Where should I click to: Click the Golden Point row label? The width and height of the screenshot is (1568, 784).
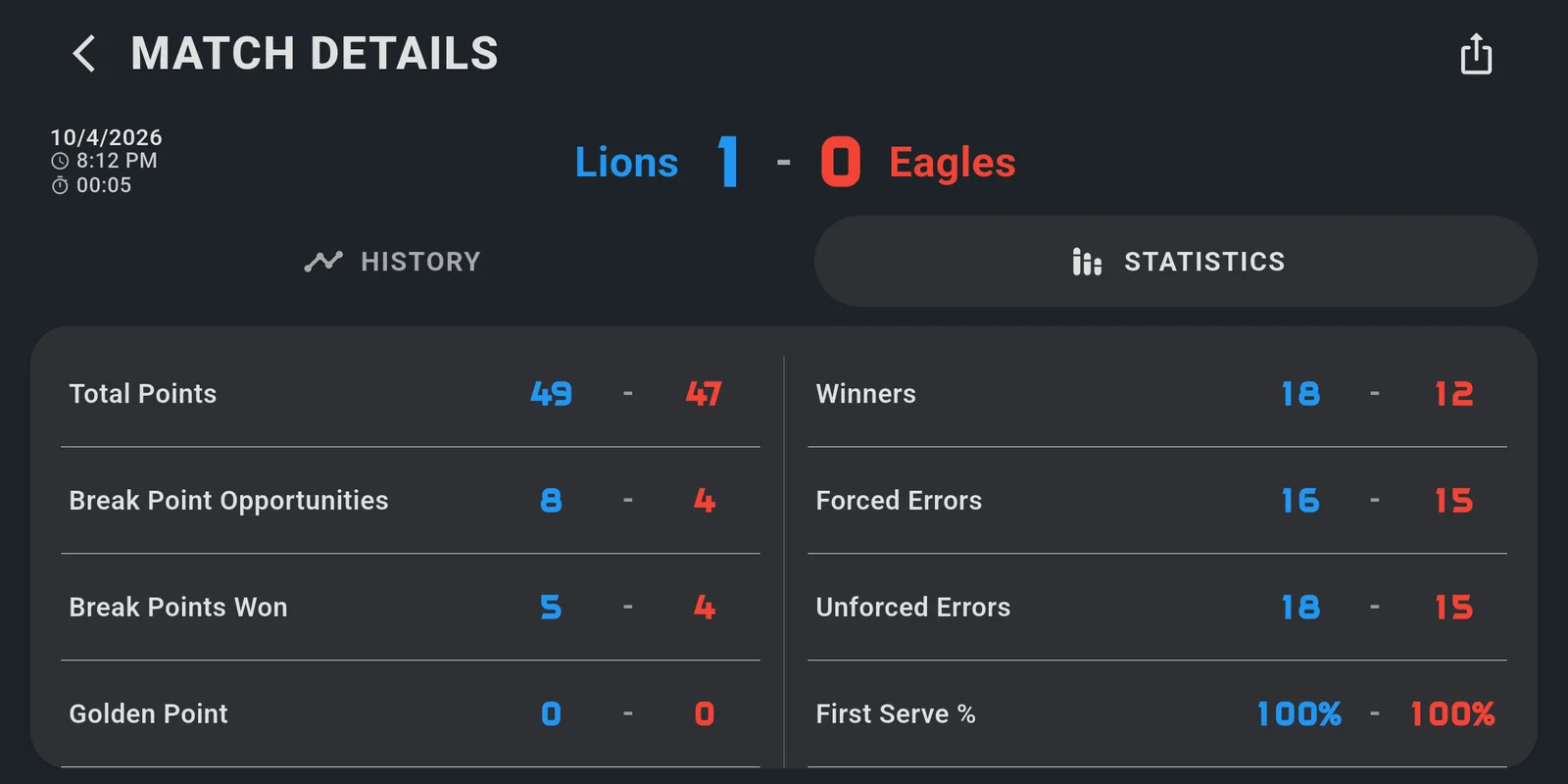point(148,714)
